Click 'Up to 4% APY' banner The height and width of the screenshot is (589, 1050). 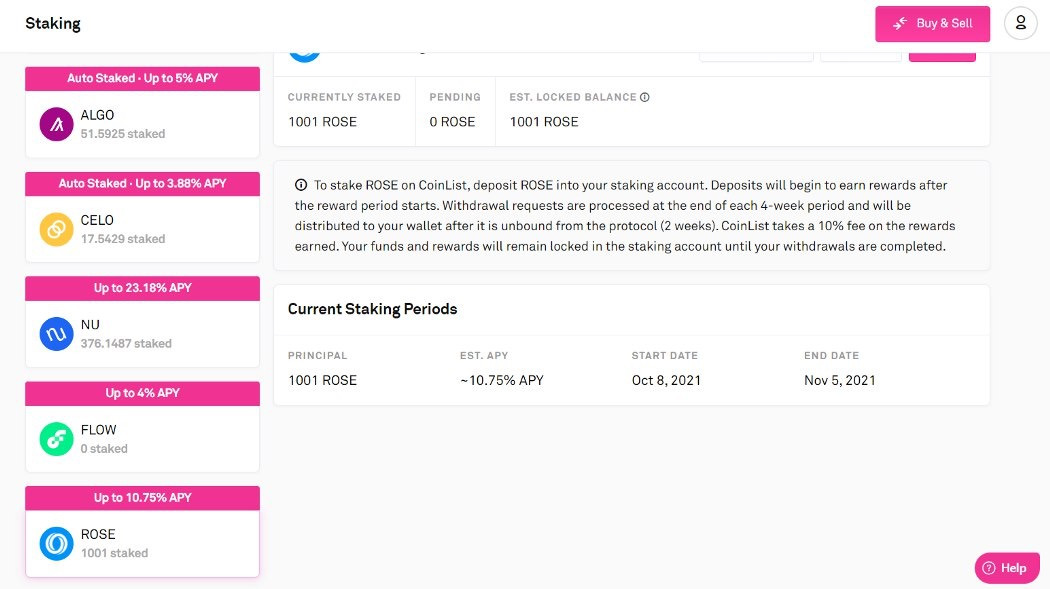point(142,393)
